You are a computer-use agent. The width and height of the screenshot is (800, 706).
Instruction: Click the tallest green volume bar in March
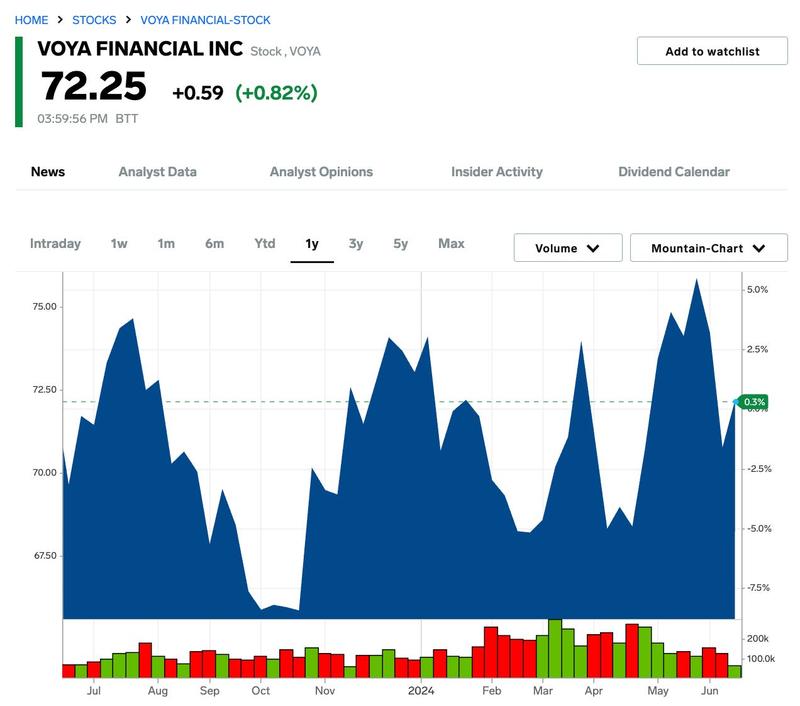(x=555, y=648)
